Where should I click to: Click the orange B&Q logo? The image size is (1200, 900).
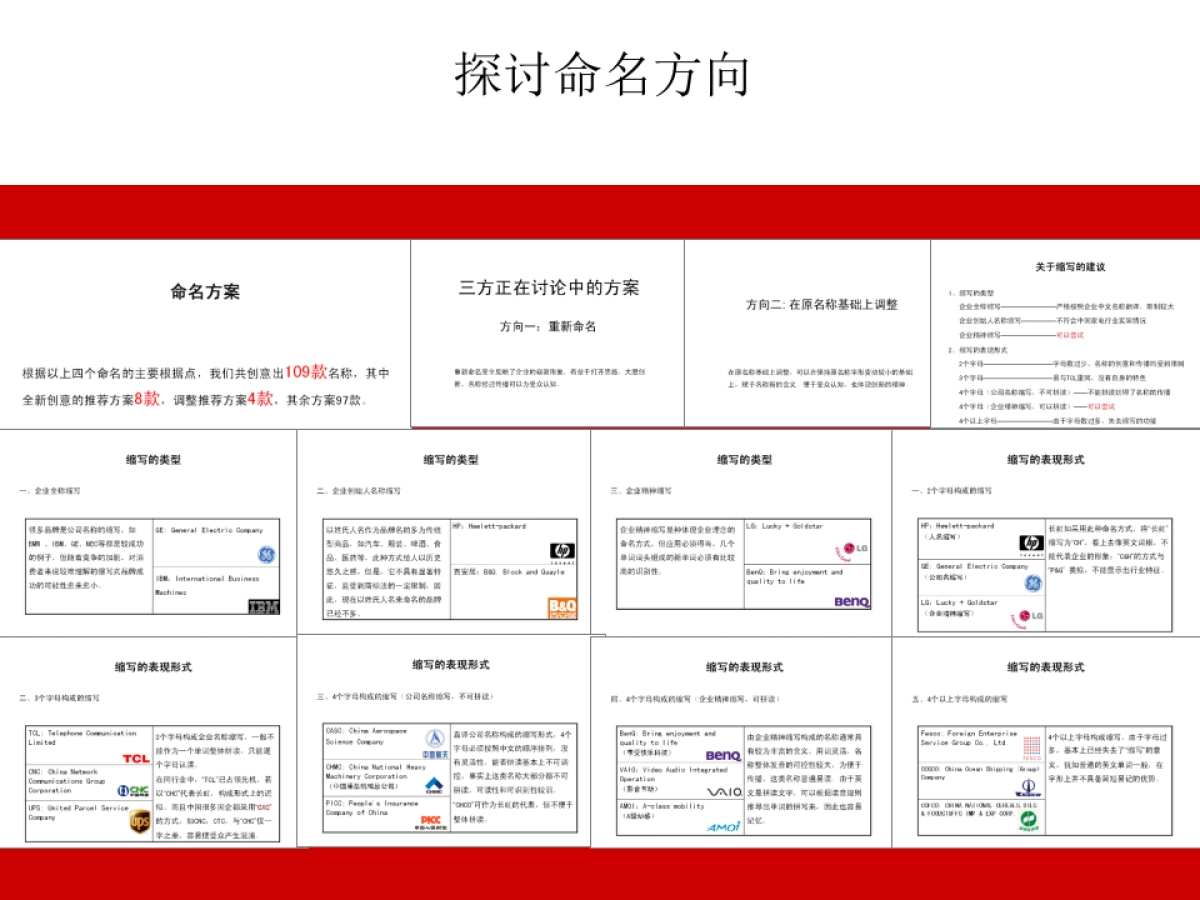click(560, 605)
